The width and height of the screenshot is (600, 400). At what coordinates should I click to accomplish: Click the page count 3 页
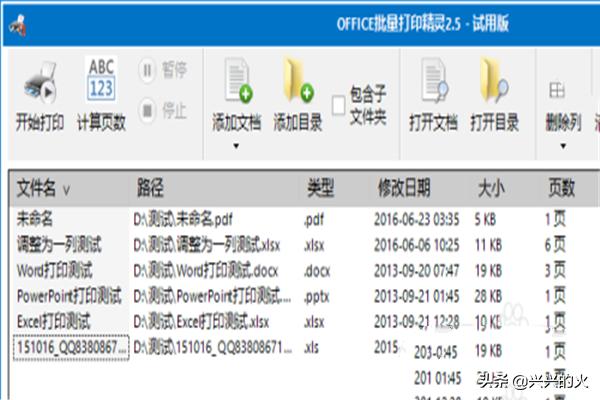[x=555, y=271]
